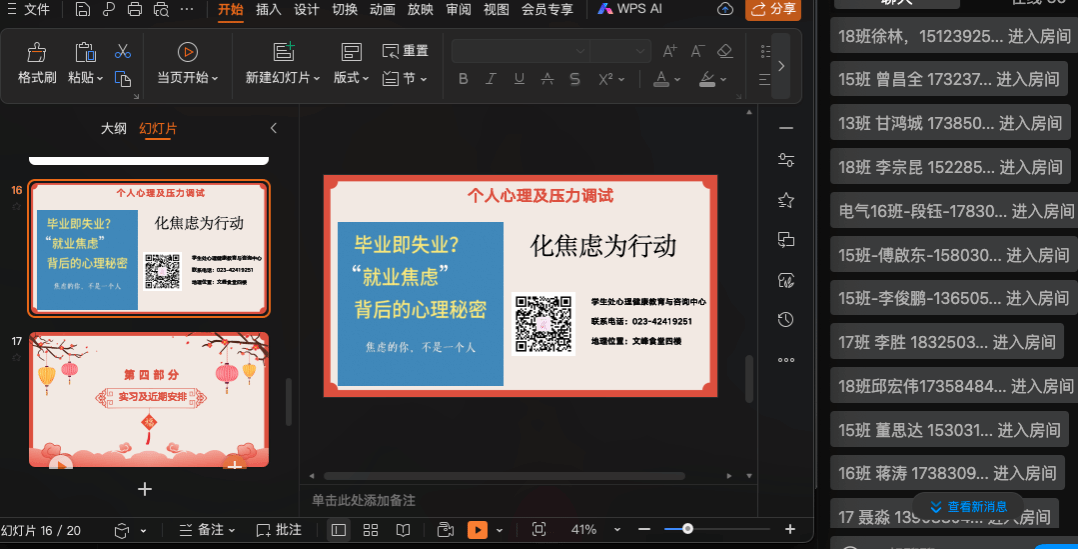Click the 新建幻灯片 new slide icon
Viewport: 1078px width, 549px height.
283,52
